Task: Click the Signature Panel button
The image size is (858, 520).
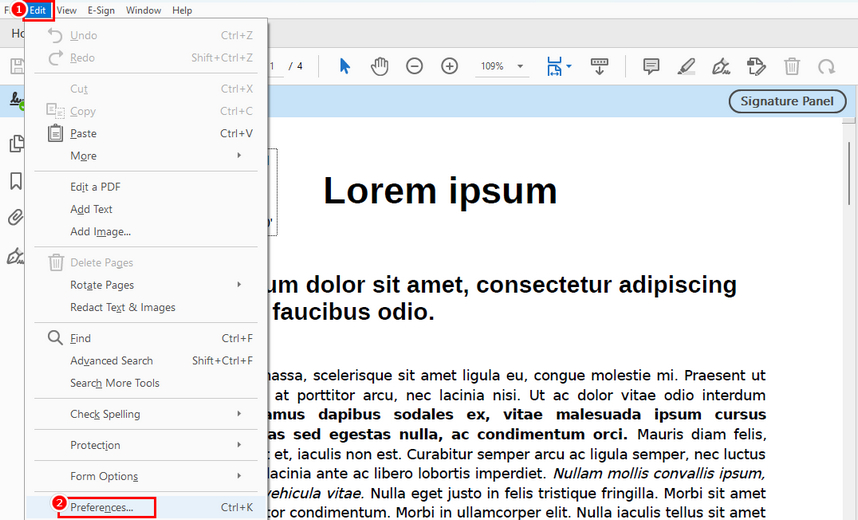Action: pyautogui.click(x=787, y=101)
